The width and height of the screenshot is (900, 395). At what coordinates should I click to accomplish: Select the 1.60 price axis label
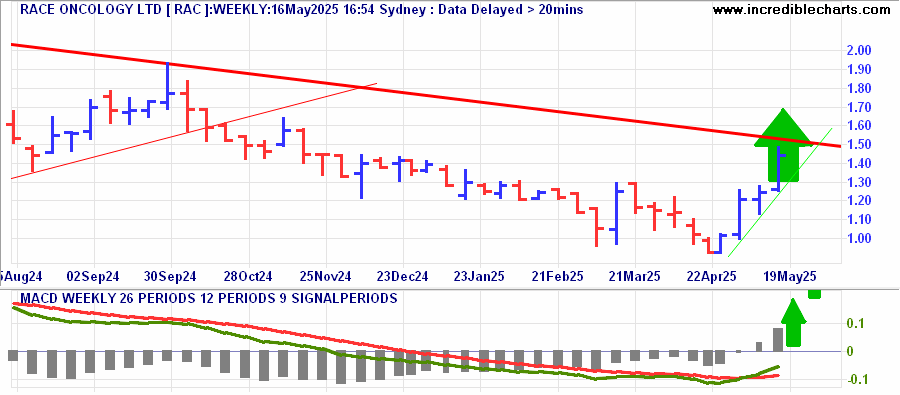pos(859,126)
